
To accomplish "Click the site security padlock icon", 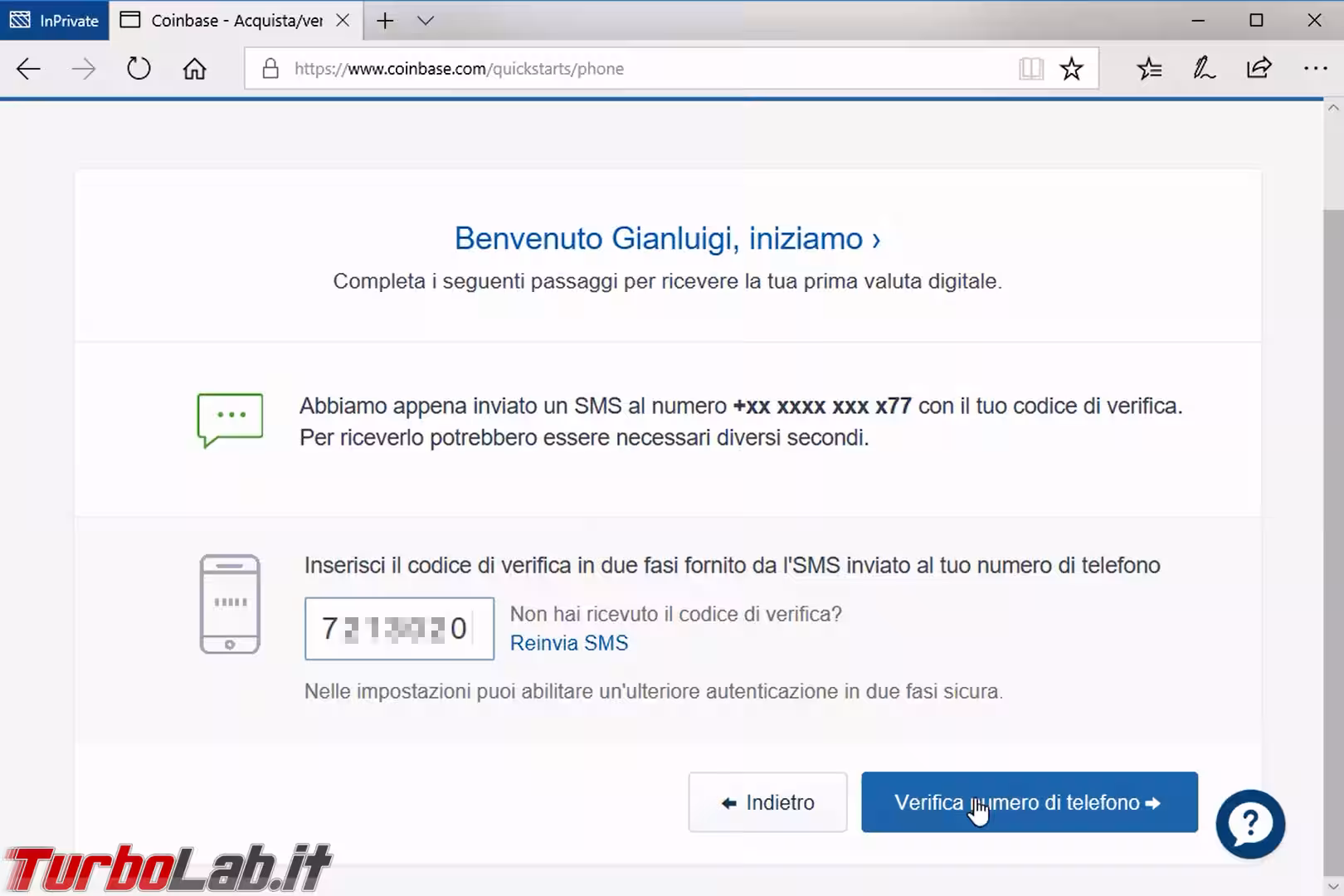I will [x=270, y=69].
